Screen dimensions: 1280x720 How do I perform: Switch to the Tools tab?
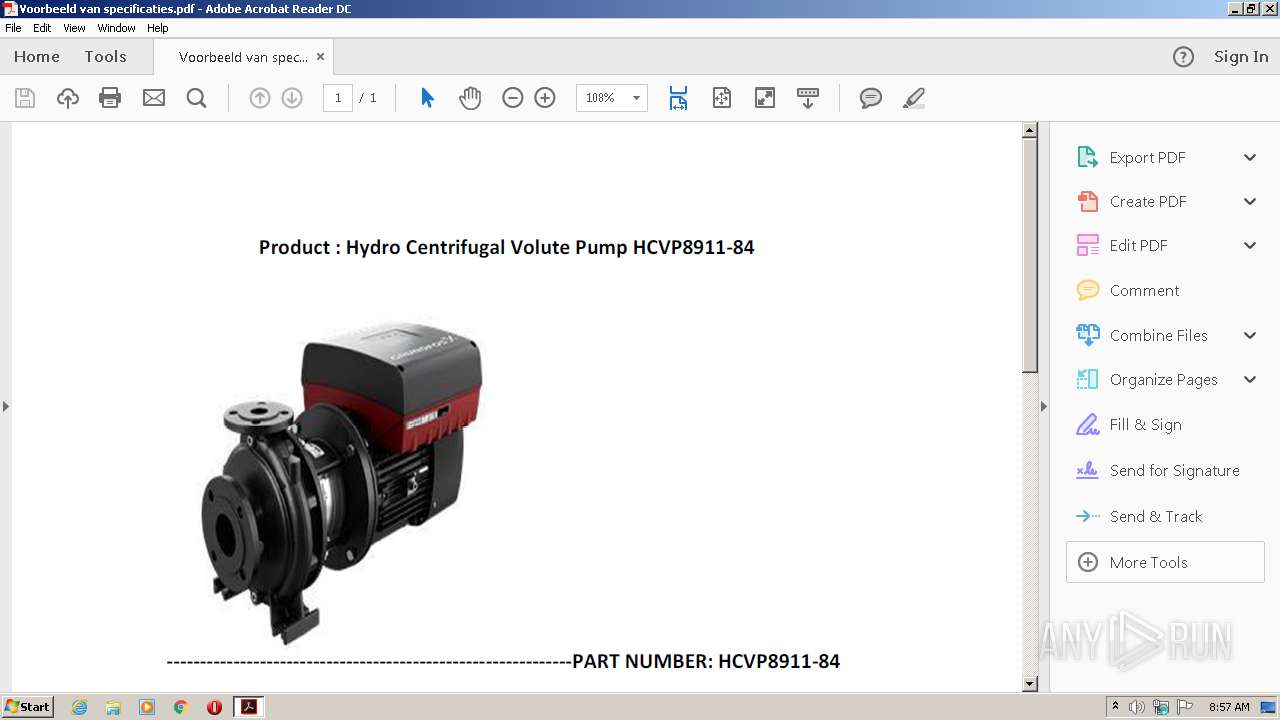click(105, 57)
